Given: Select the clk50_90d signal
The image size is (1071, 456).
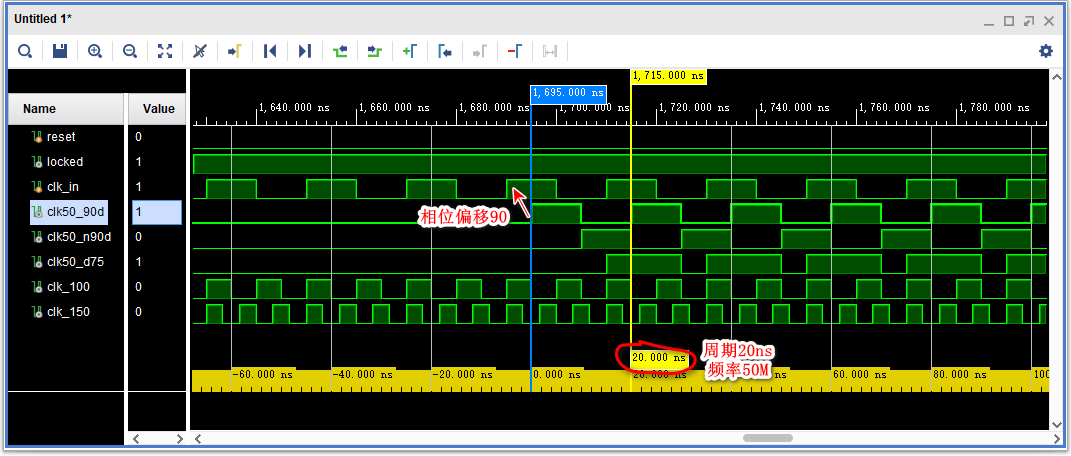Looking at the screenshot, I should pyautogui.click(x=77, y=212).
